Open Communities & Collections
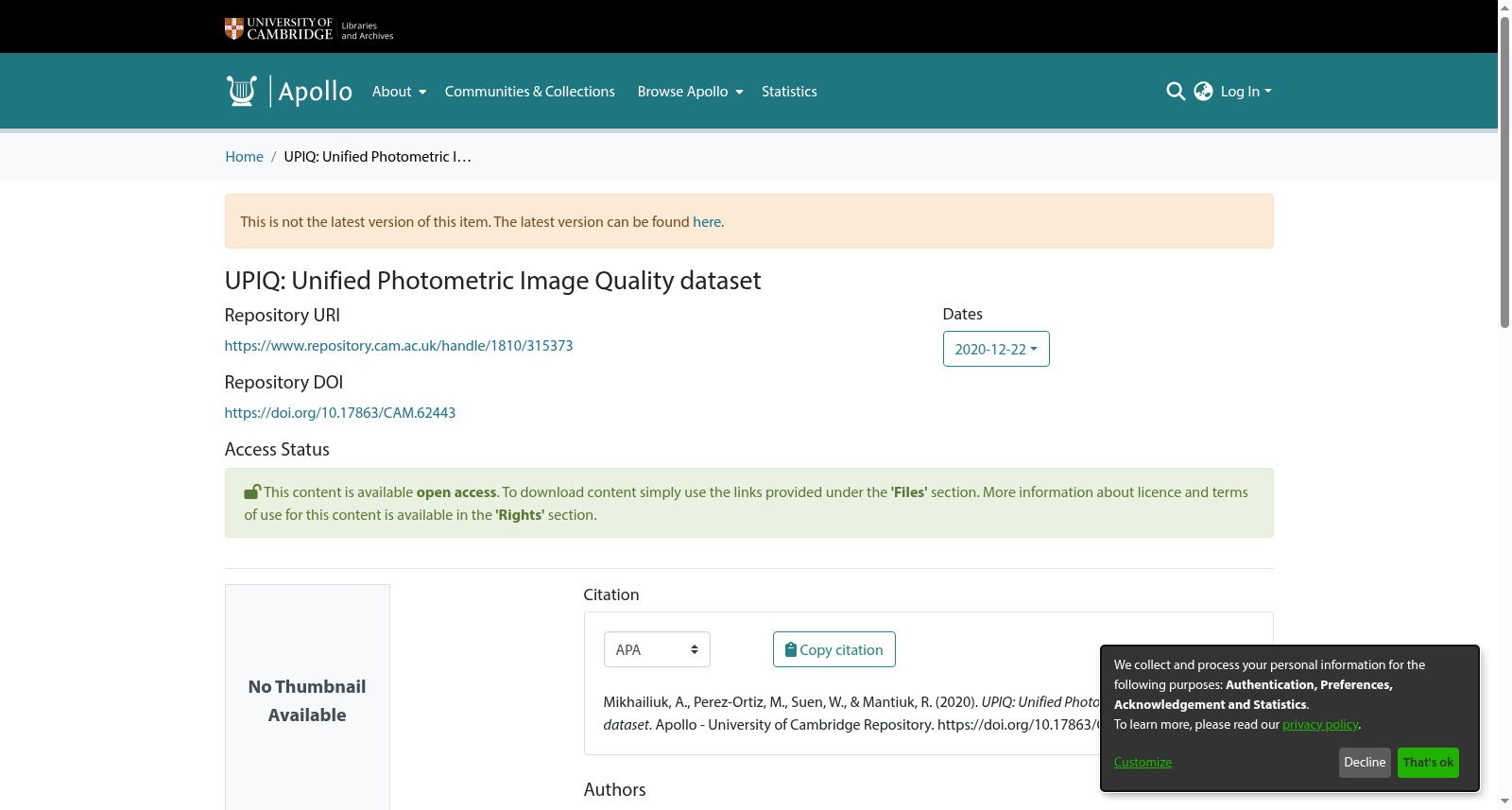This screenshot has width=1512, height=810. coord(530,92)
